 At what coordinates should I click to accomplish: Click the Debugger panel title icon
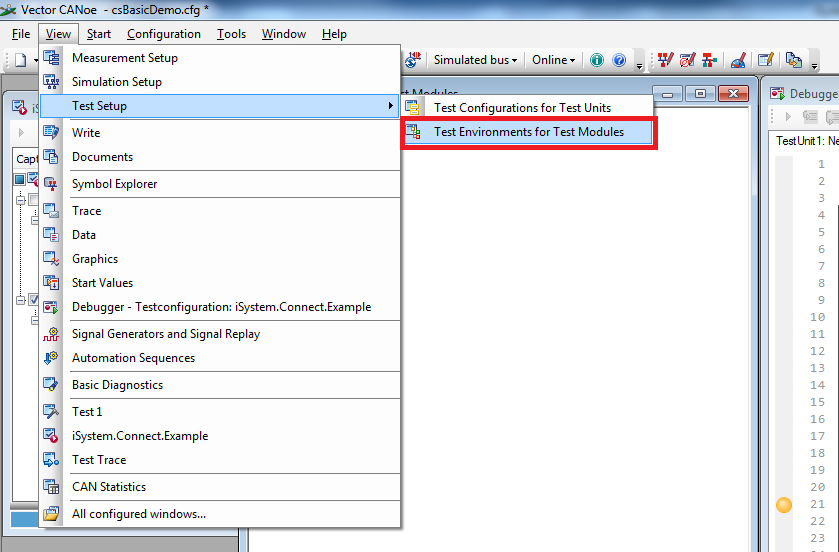pos(777,94)
